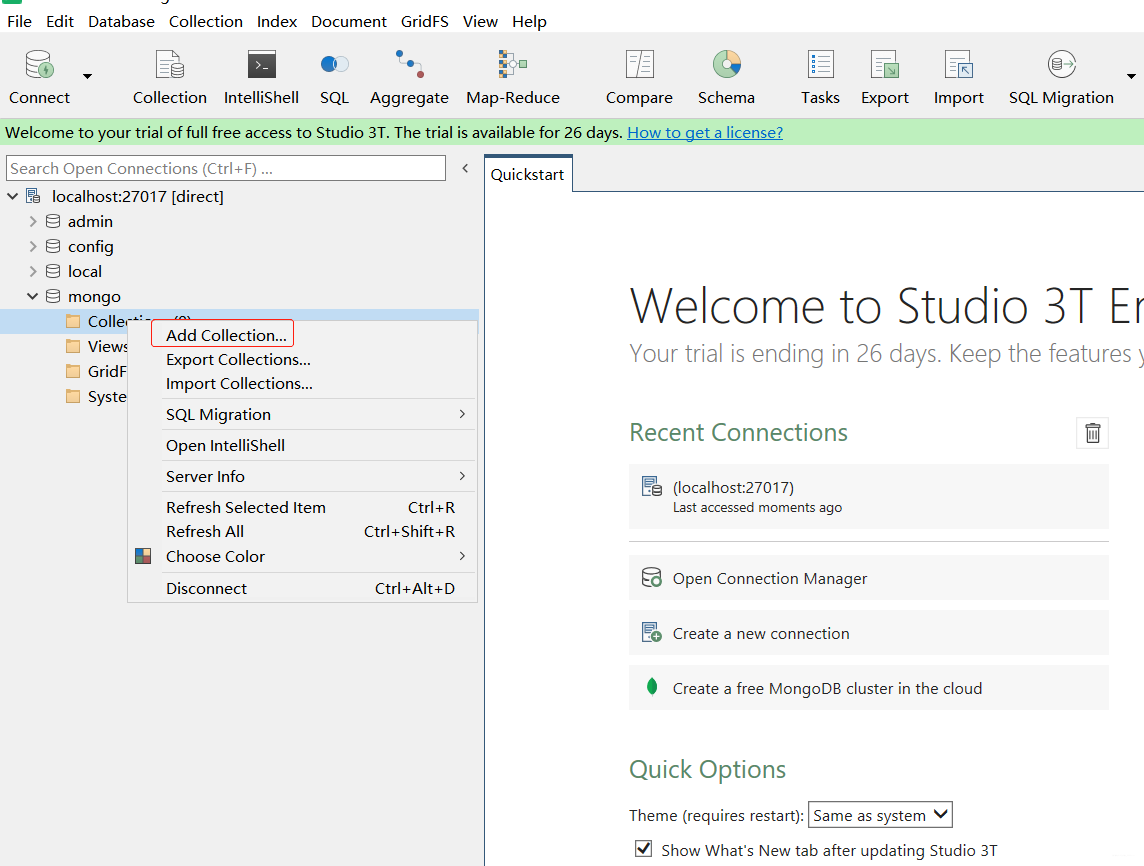This screenshot has height=866, width=1144.
Task: Select the GridFS folder icon
Action: coord(73,371)
